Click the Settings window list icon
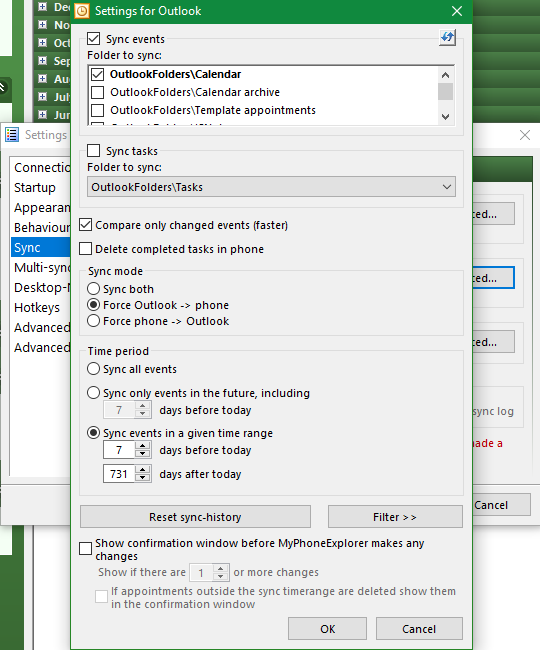540x650 pixels. pyautogui.click(x=12, y=135)
